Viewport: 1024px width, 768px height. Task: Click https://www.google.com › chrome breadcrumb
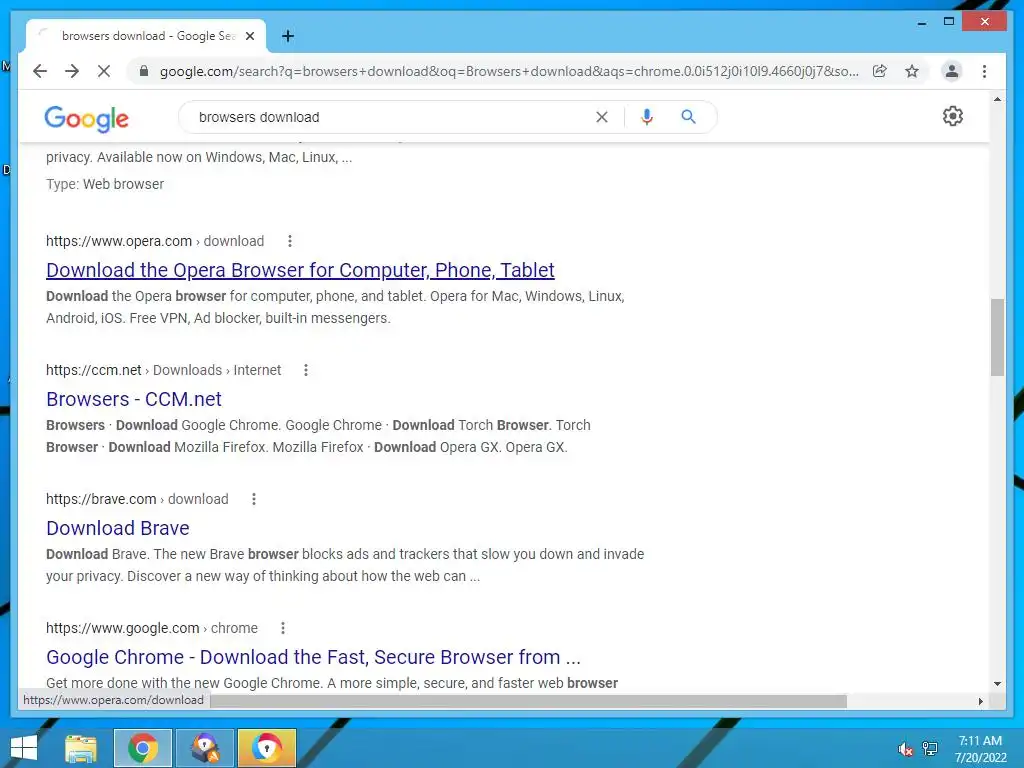click(152, 628)
